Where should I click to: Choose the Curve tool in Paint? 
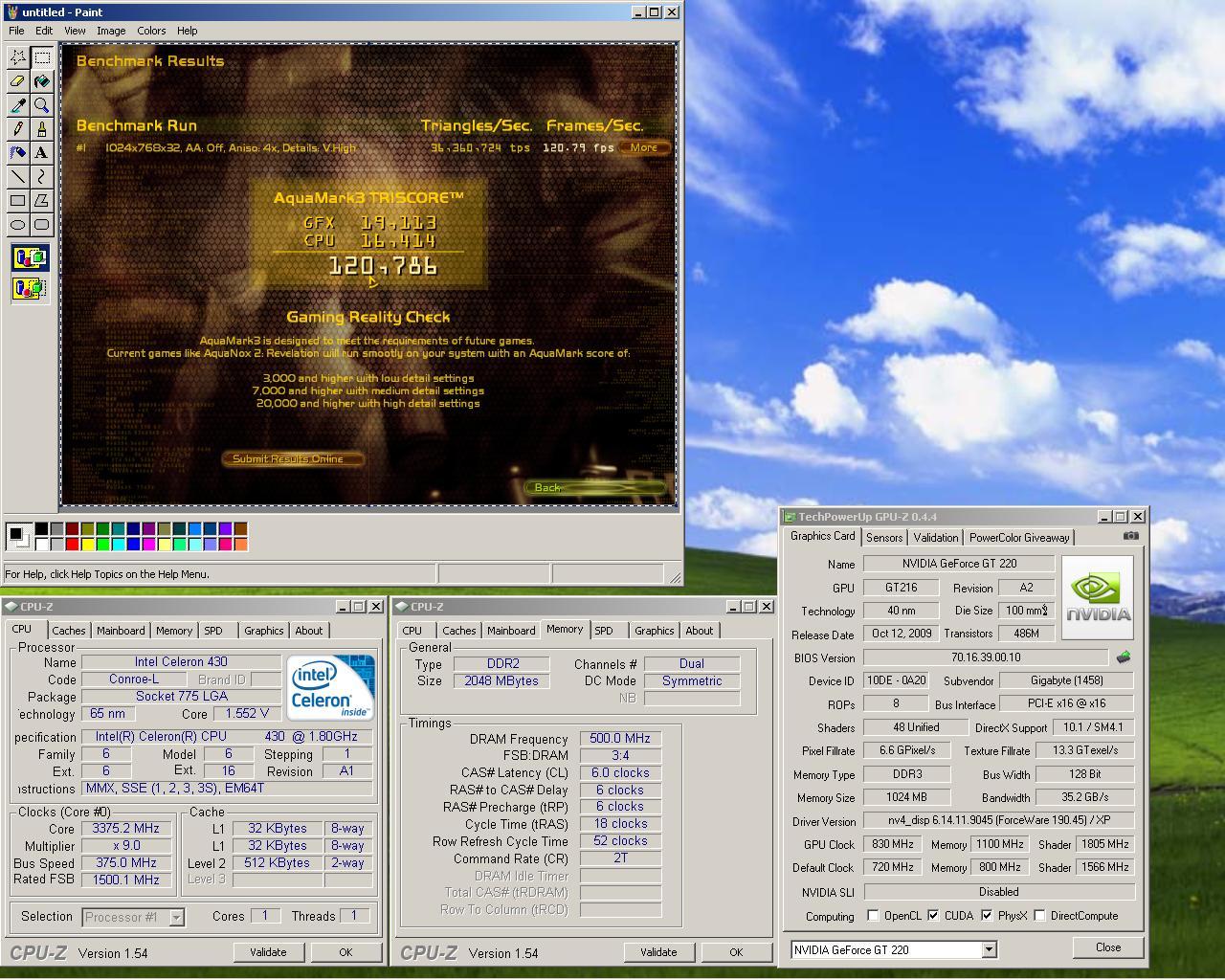[41, 177]
